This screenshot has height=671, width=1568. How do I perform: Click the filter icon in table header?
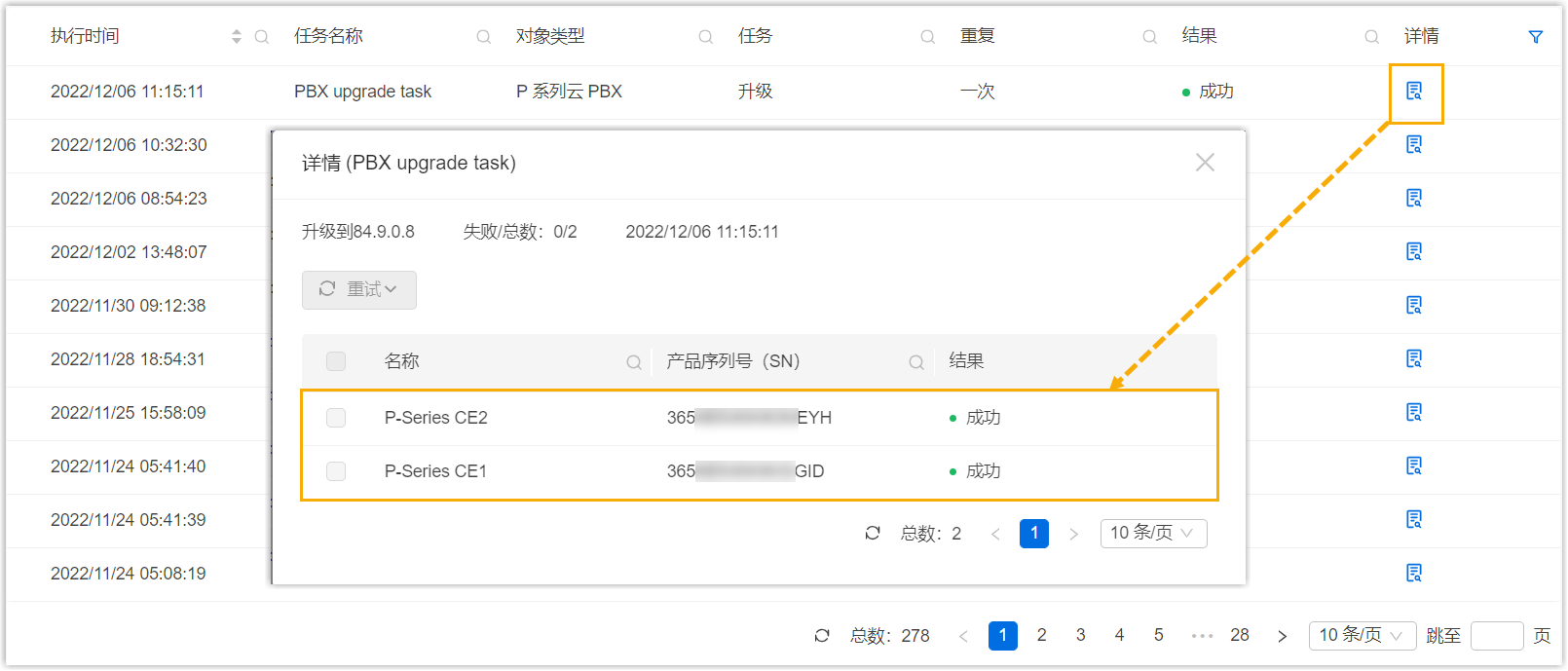1535,37
